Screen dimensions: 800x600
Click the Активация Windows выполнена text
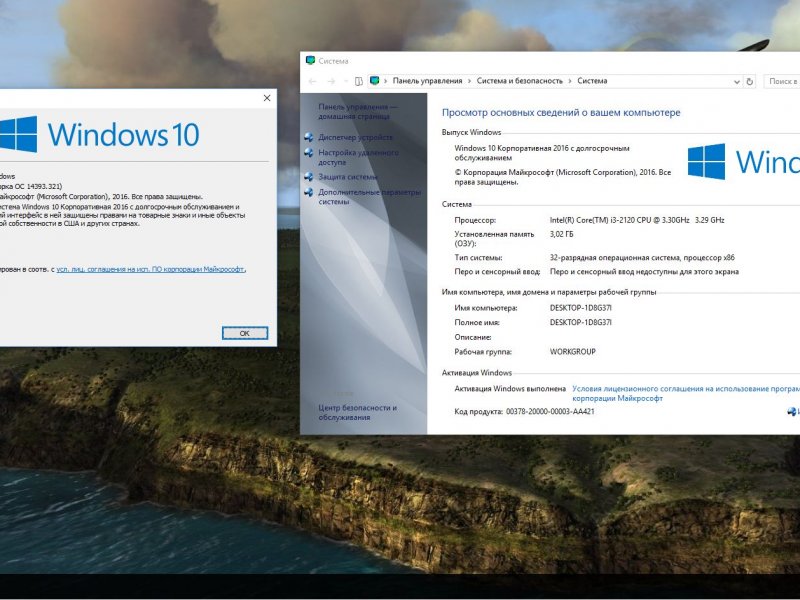pyautogui.click(x=510, y=389)
